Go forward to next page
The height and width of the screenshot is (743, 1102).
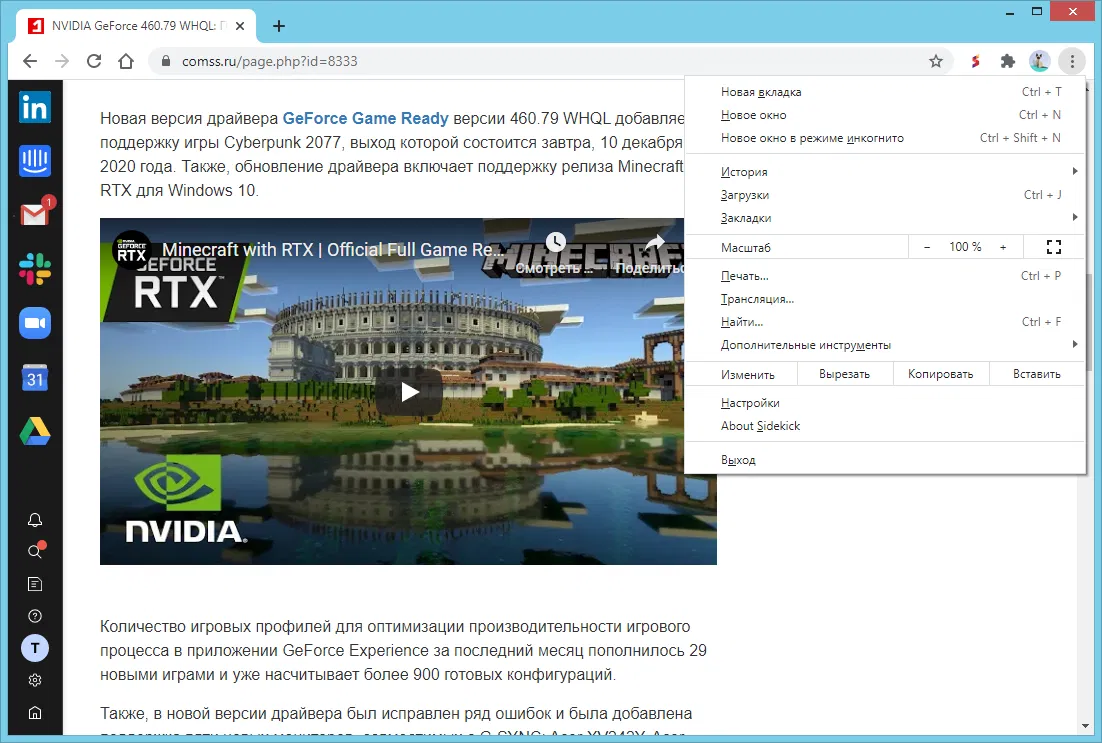(x=62, y=61)
